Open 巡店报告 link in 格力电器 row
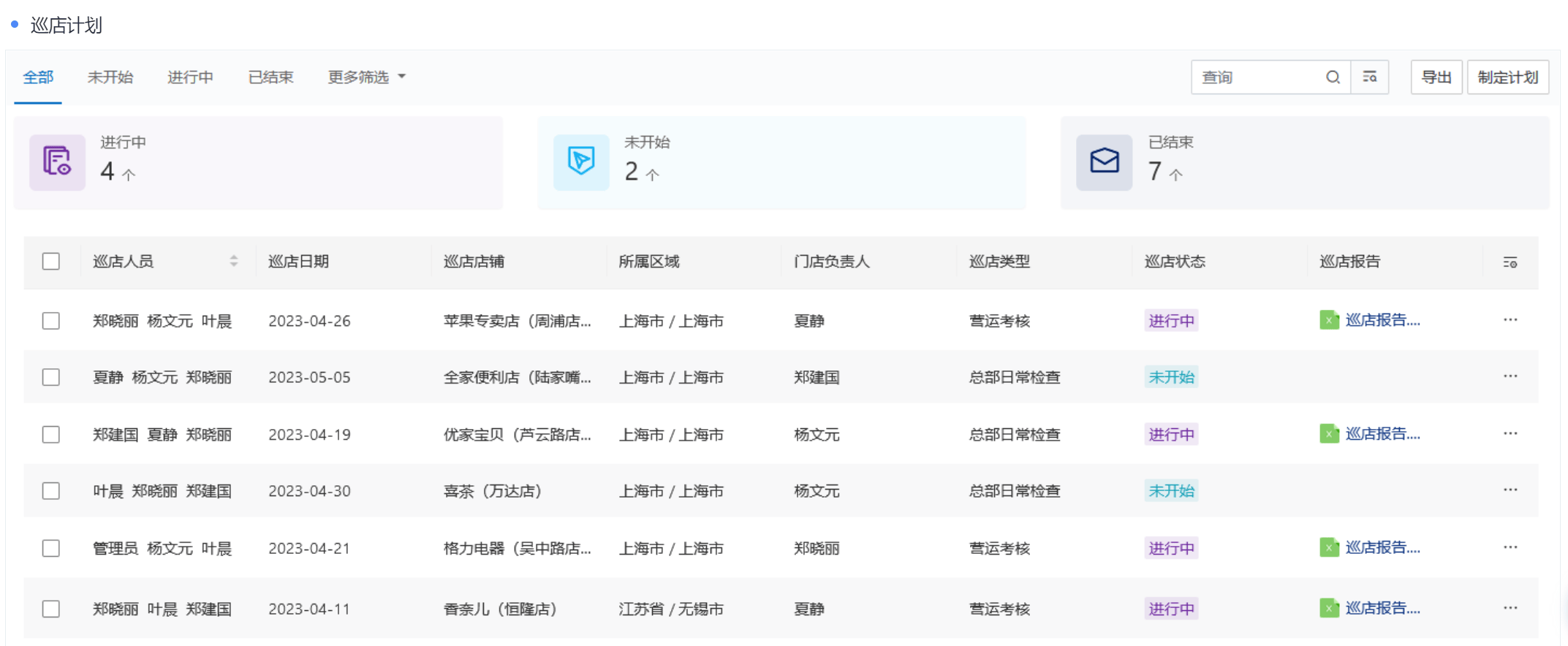This screenshot has width=1568, height=646. [x=1382, y=547]
